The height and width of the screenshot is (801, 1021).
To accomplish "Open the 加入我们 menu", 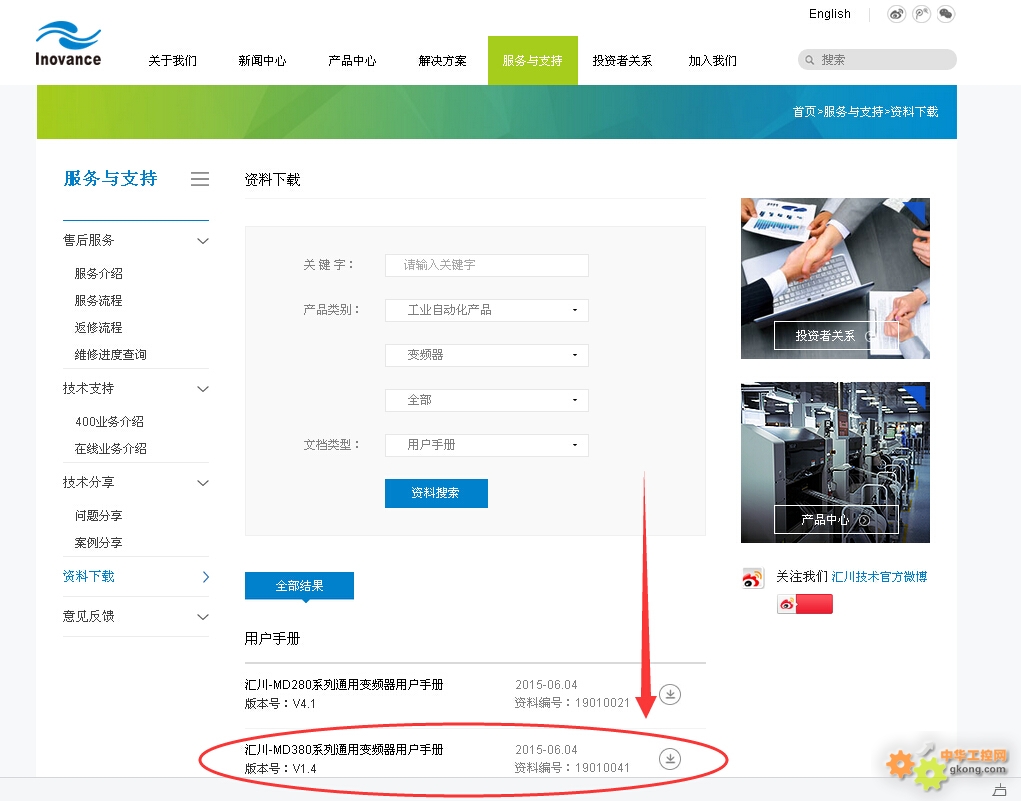I will 712,61.
